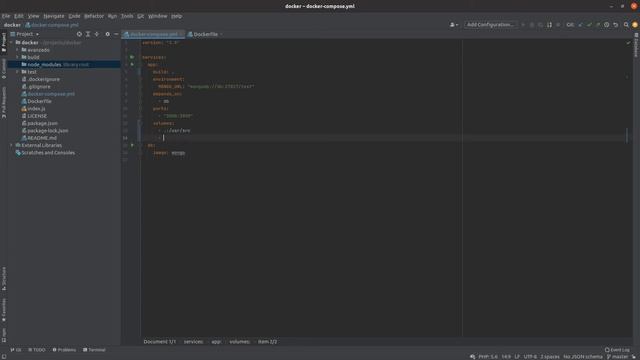The width and height of the screenshot is (640, 360).
Task: Click the Expand All icon in Project panel
Action: click(x=88, y=34)
